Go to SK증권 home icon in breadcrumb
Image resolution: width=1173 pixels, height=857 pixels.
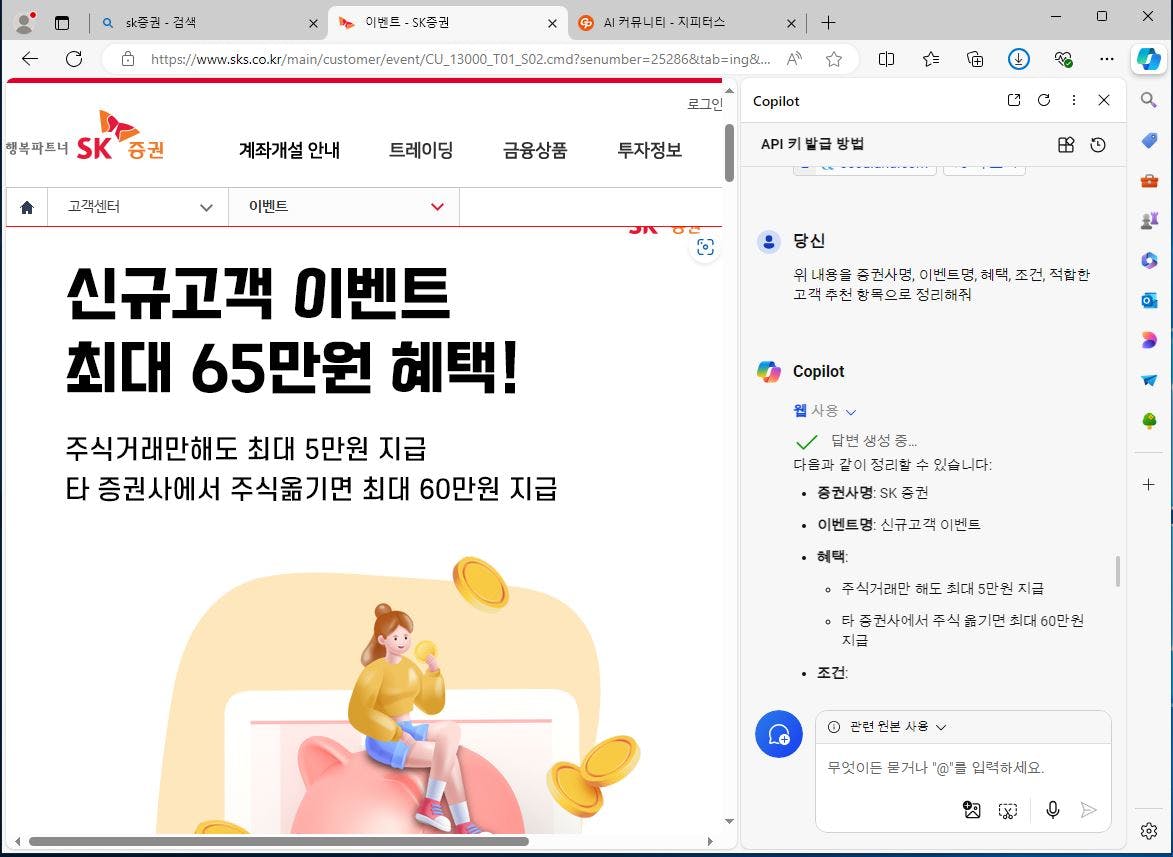pyautogui.click(x=27, y=207)
